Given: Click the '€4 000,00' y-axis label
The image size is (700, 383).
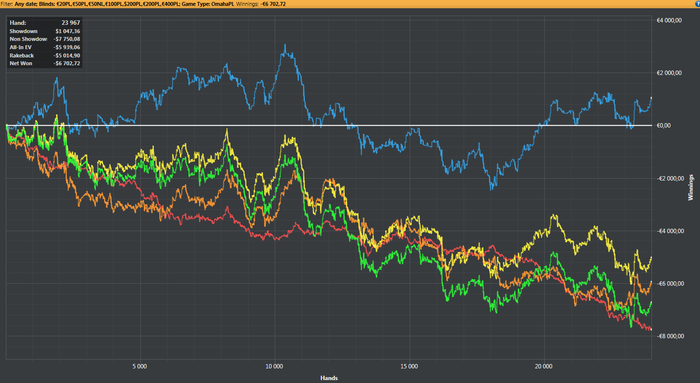Looking at the screenshot, I should tap(669, 21).
